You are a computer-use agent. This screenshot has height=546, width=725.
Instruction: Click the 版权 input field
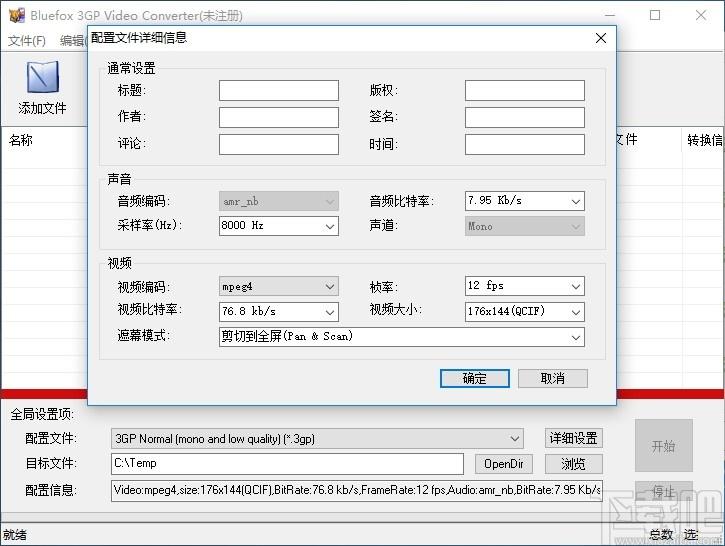click(525, 91)
